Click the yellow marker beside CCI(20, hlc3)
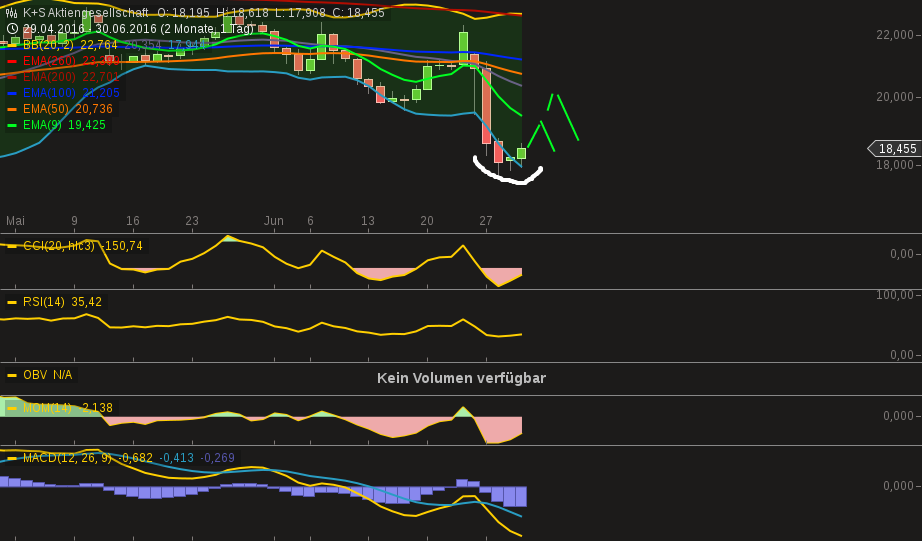 pyautogui.click(x=12, y=246)
